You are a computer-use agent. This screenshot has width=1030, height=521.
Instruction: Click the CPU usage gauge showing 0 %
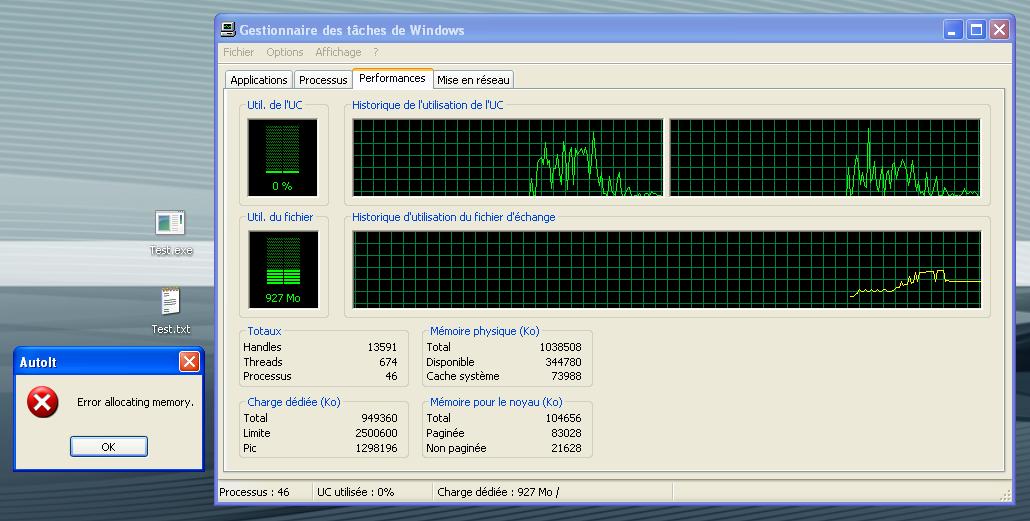(282, 158)
